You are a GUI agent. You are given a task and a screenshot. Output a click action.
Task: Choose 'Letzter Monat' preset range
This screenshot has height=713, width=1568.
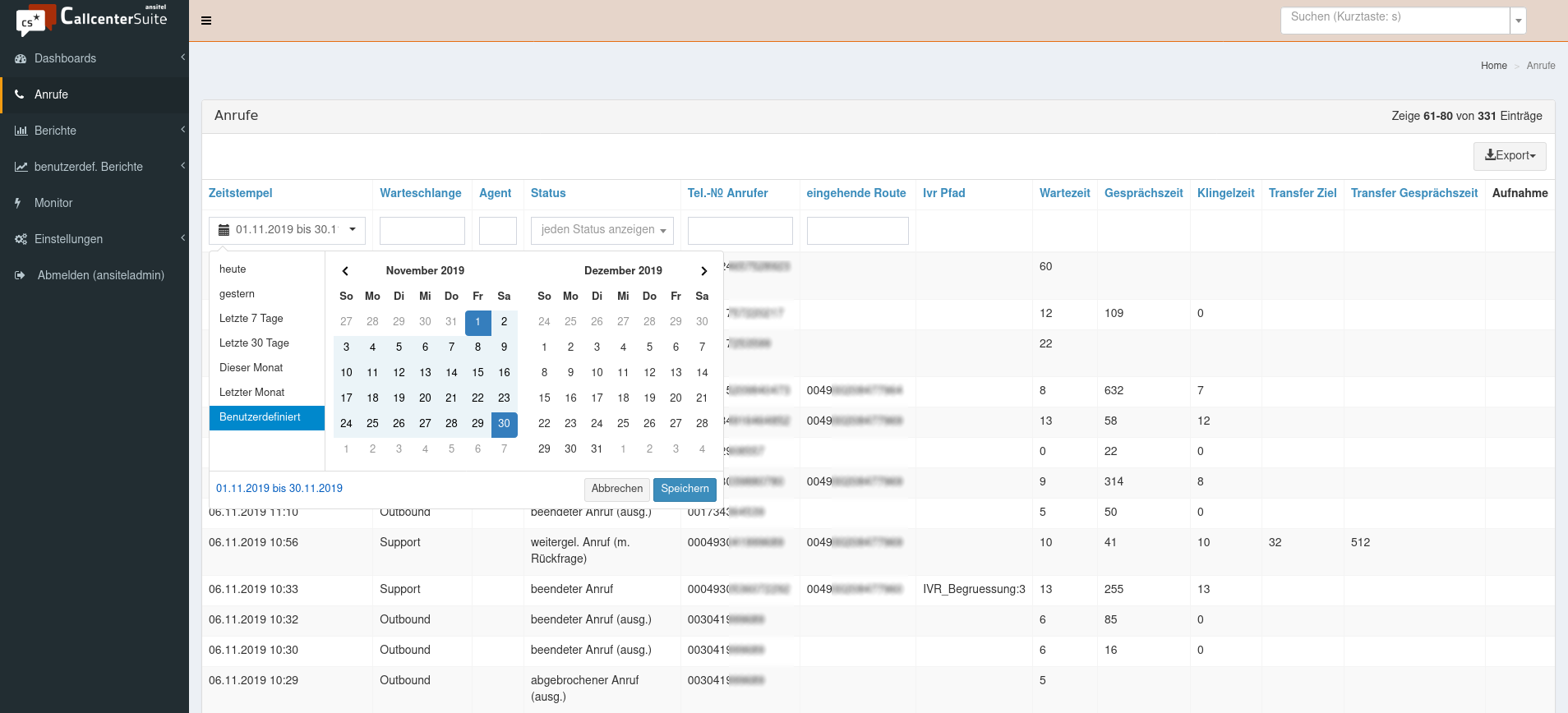251,393
